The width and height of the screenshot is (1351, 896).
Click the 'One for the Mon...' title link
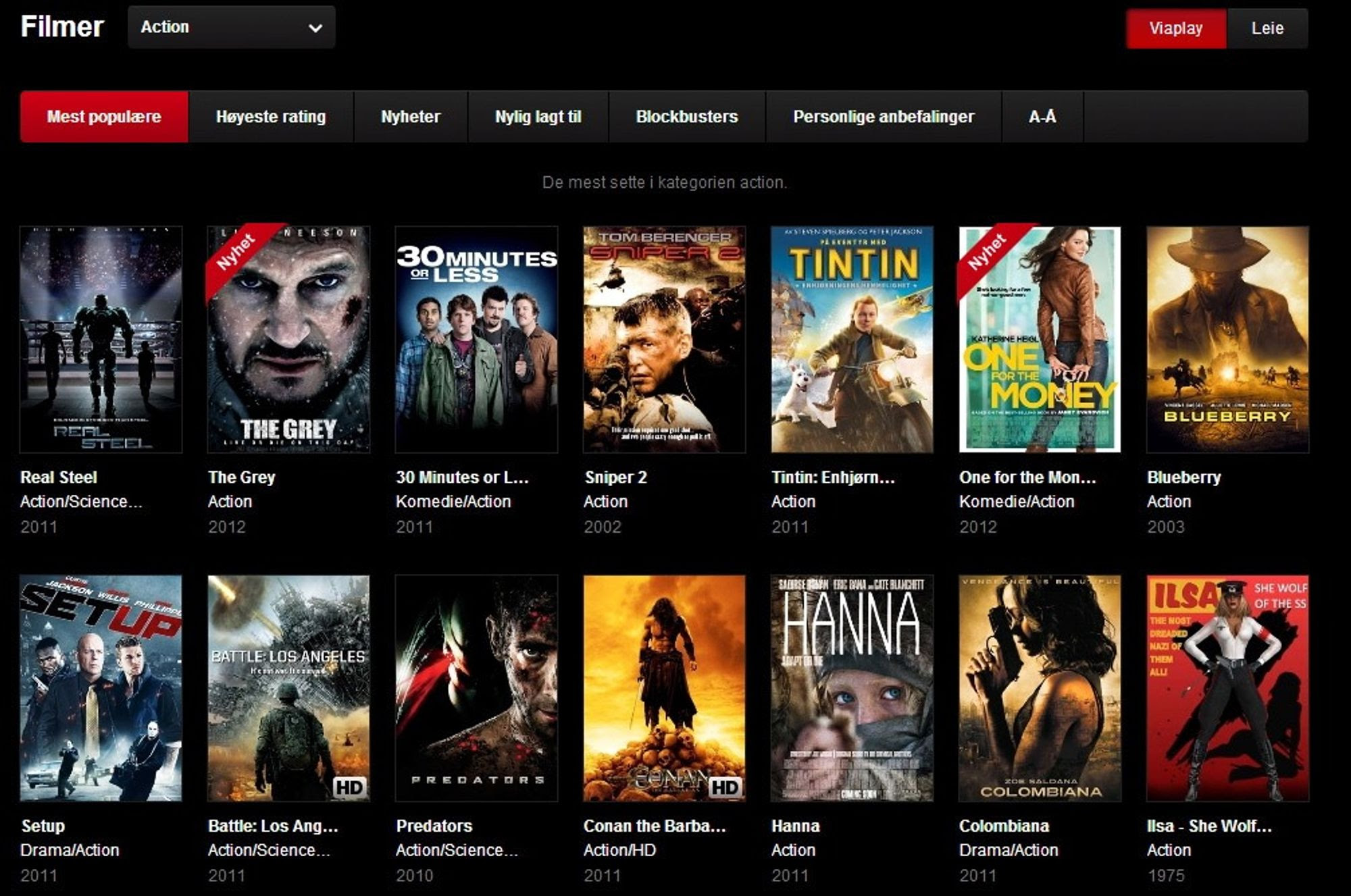[x=1027, y=477]
